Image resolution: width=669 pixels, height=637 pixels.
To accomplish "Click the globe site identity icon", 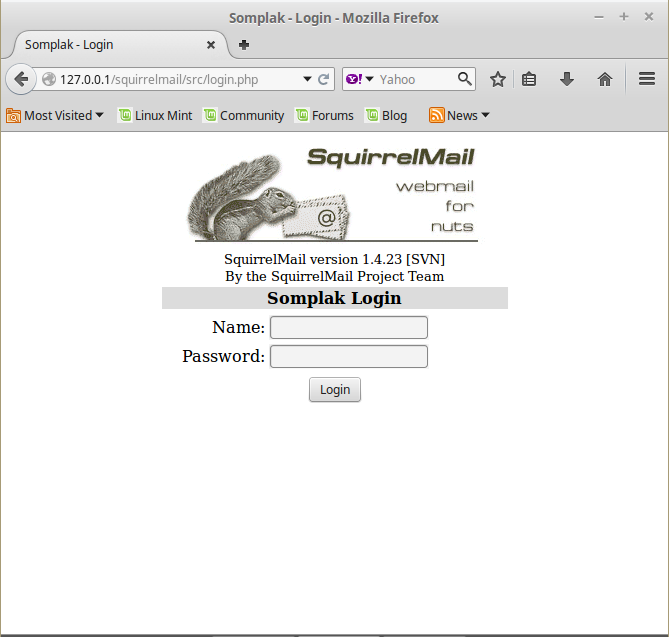I will click(x=49, y=79).
